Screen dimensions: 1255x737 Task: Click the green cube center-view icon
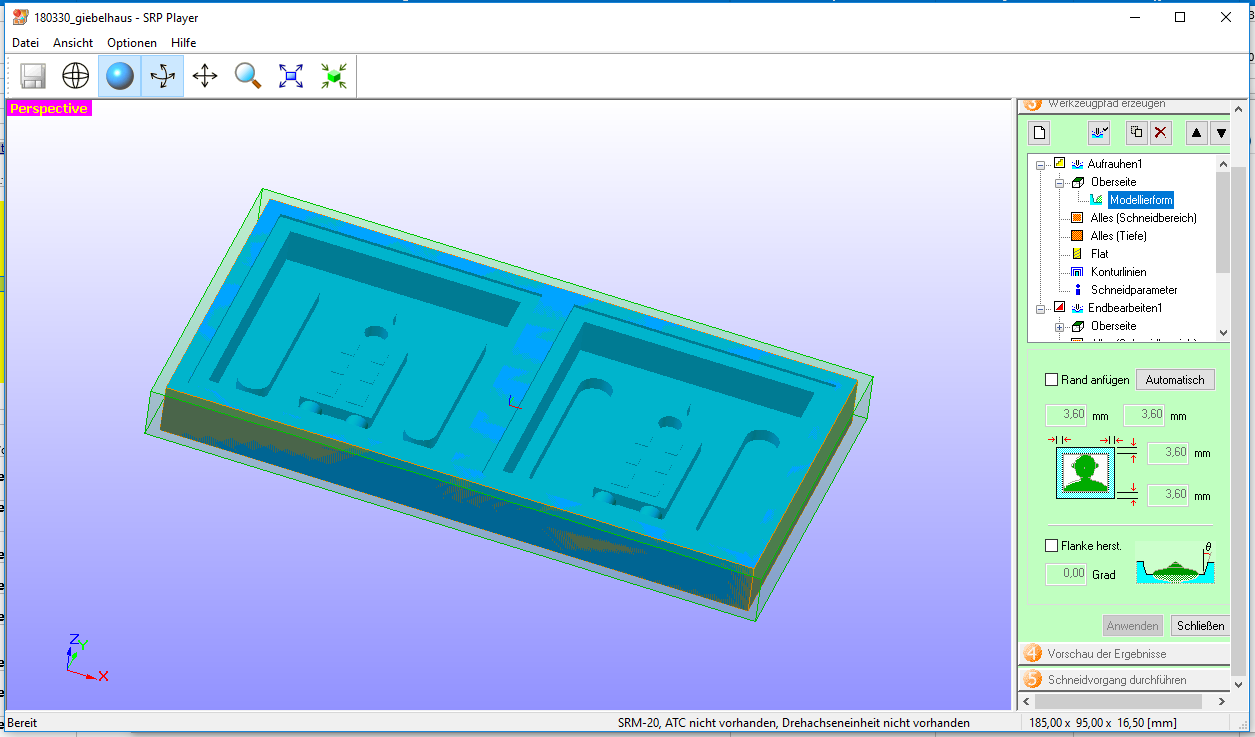(x=334, y=76)
